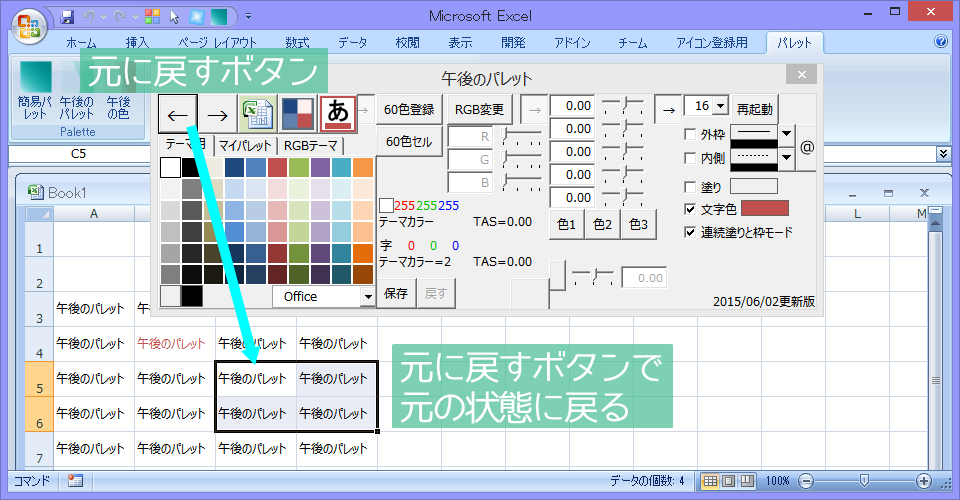Click the red あ font color icon
This screenshot has height=500, width=960.
338,114
